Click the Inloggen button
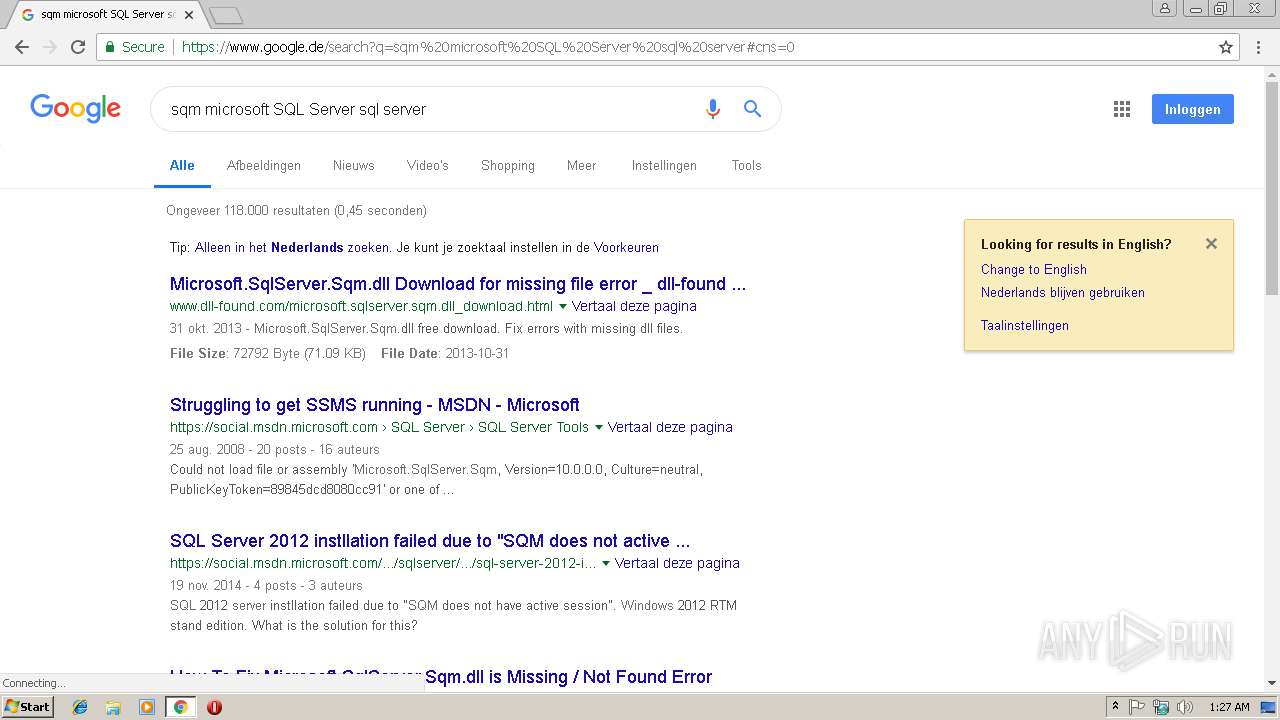This screenshot has width=1280, height=720. [x=1192, y=109]
